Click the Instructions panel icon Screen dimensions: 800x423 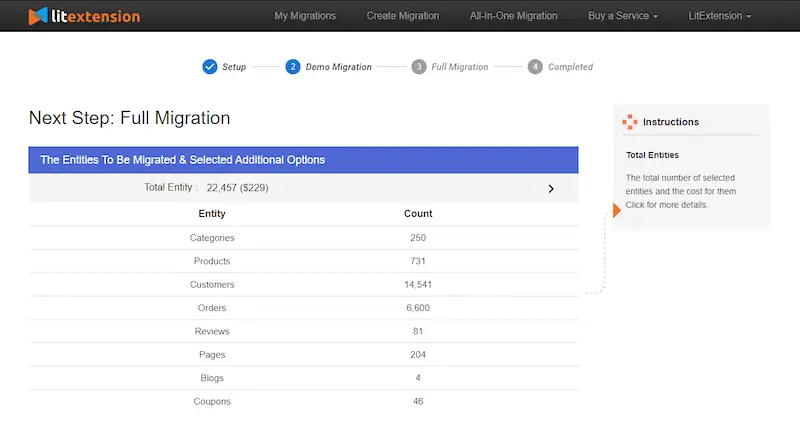pyautogui.click(x=630, y=122)
